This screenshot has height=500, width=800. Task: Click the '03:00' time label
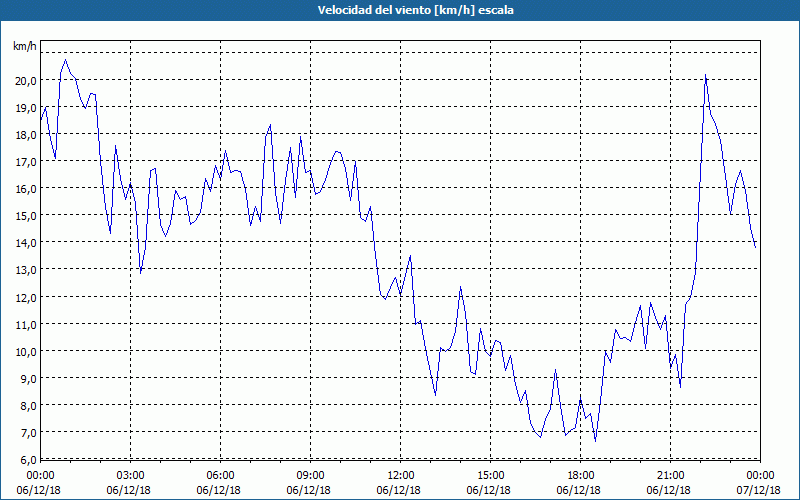point(131,476)
